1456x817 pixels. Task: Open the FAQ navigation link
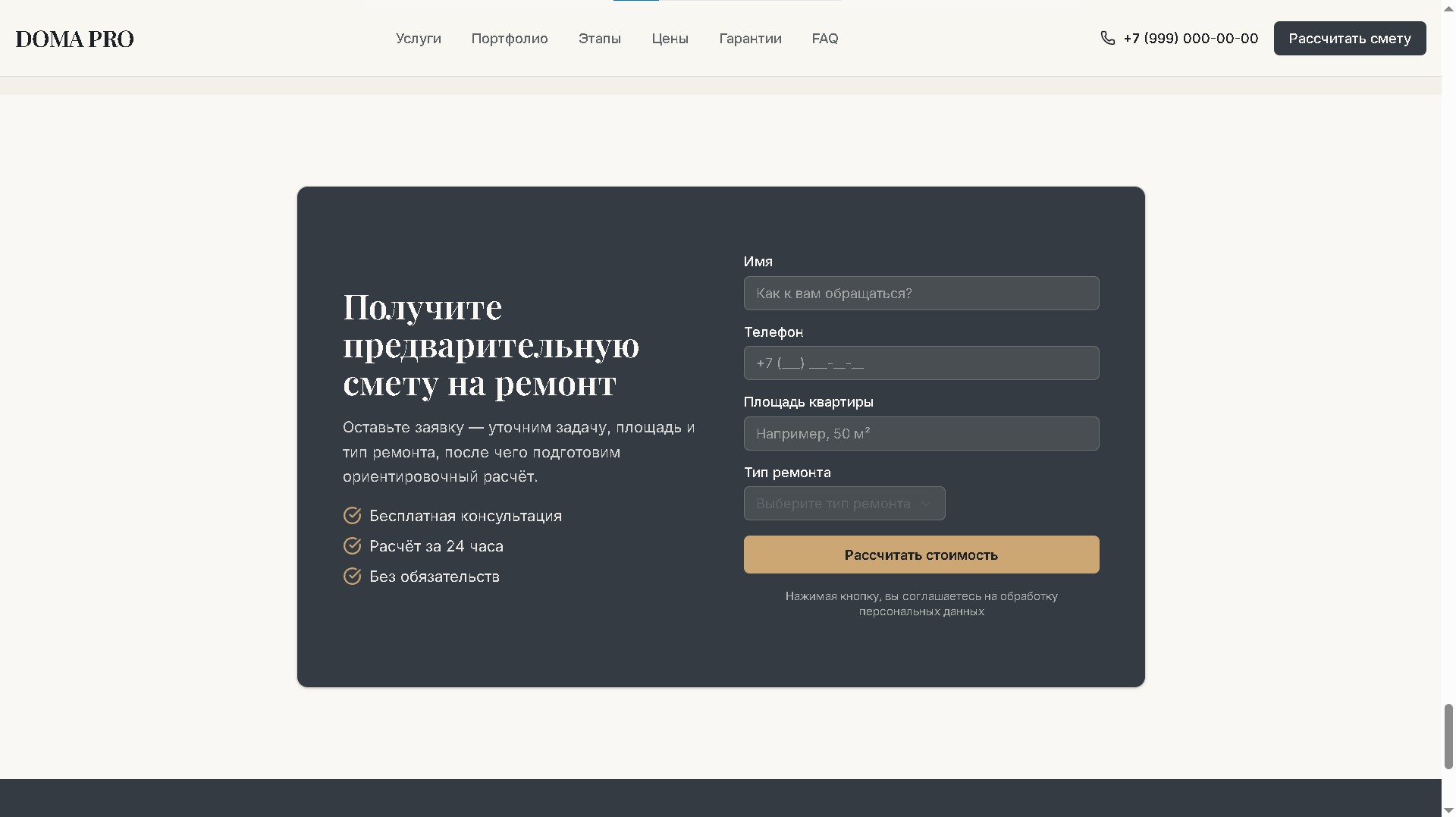tap(825, 39)
